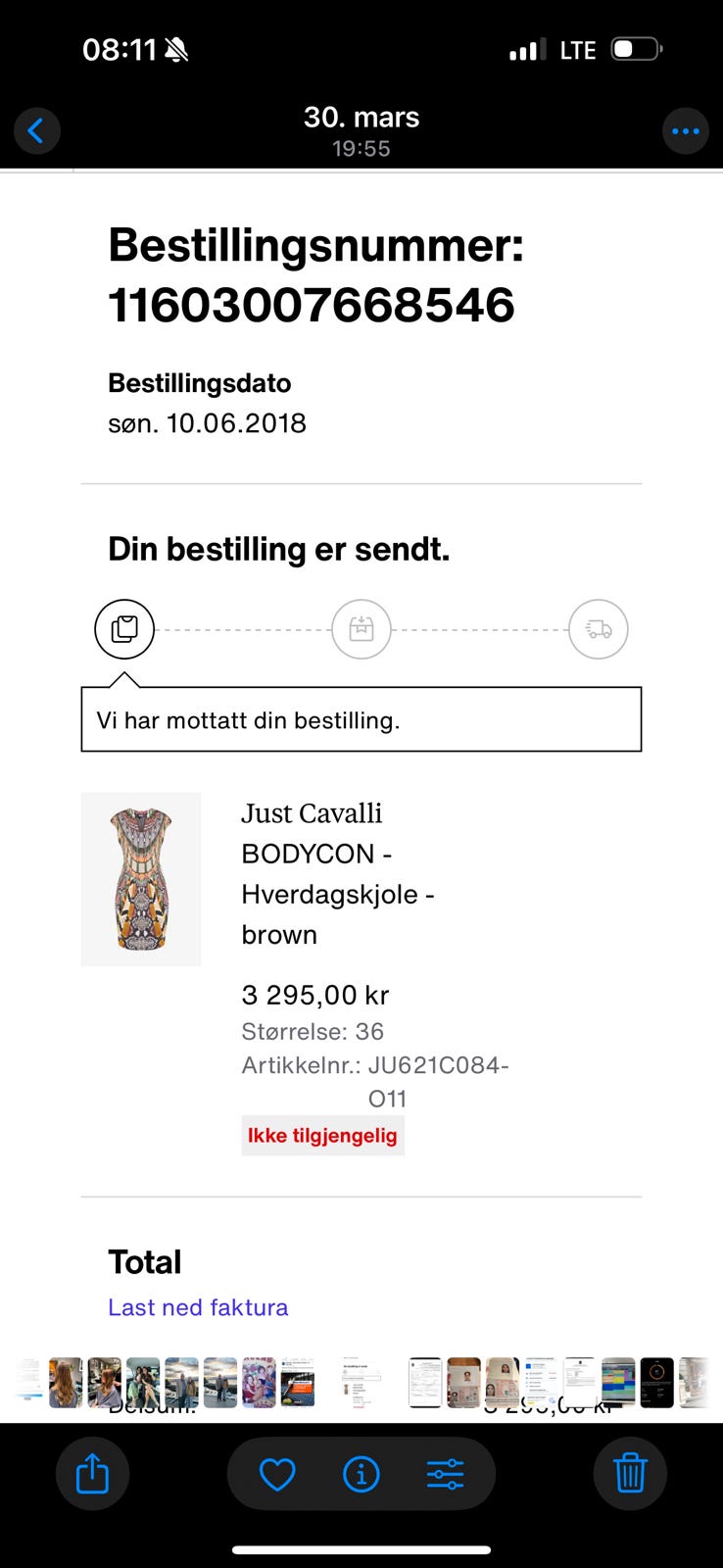This screenshot has width=723, height=1568.
Task: Tap the delivery truck step icon
Action: coord(598,629)
